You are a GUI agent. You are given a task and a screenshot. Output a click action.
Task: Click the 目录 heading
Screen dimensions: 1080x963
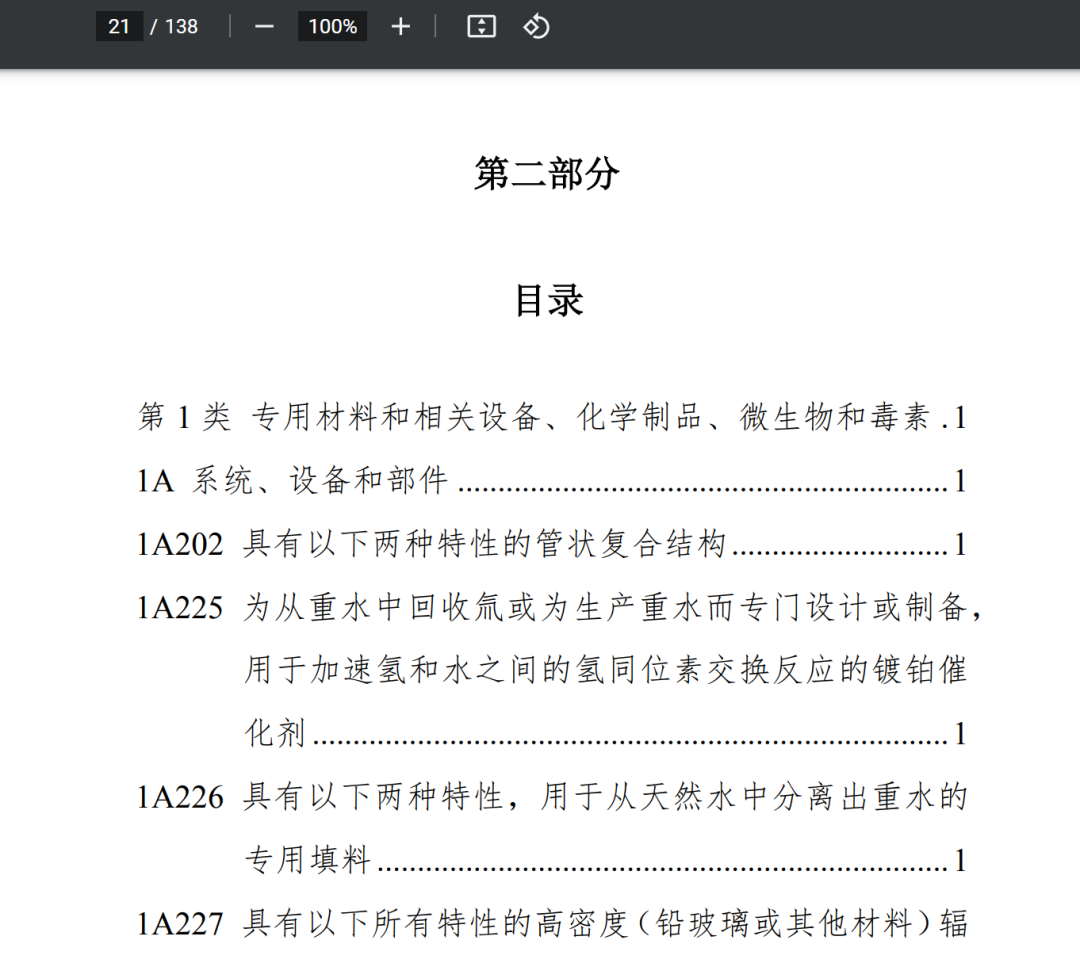[x=549, y=301]
